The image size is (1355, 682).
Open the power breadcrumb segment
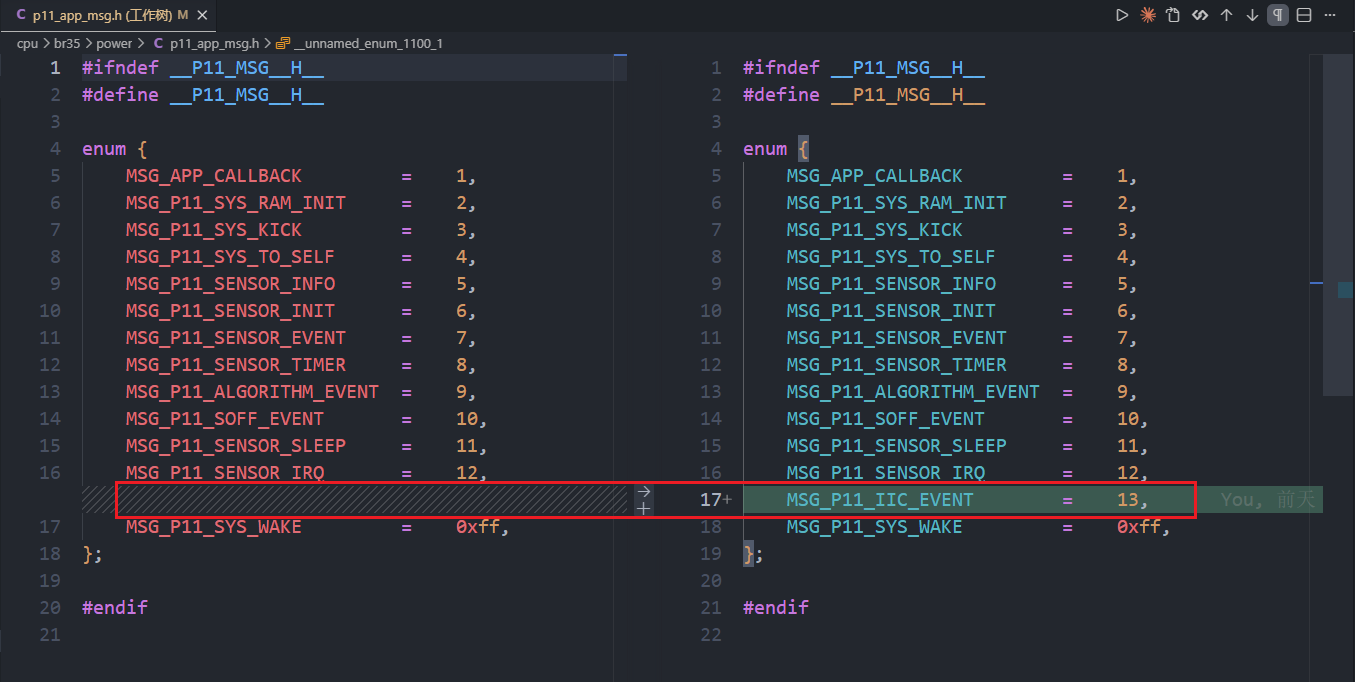point(115,44)
